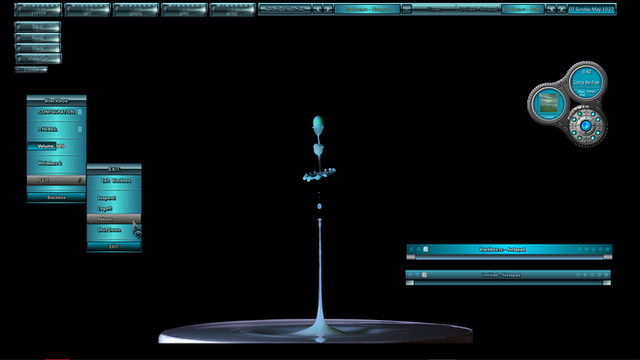Image resolution: width=640 pixels, height=360 pixels.
Task: Select Reboot in the exit menu
Action: [114, 219]
